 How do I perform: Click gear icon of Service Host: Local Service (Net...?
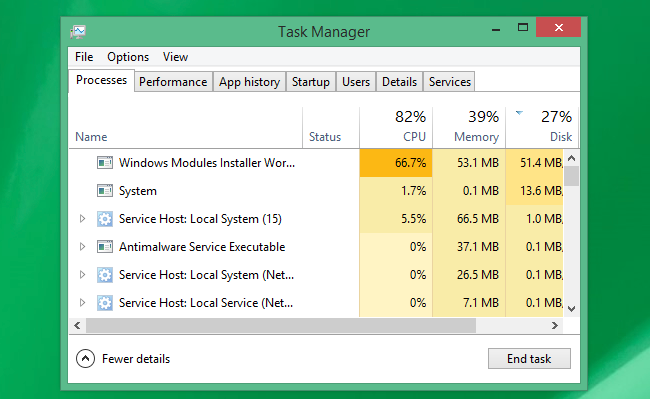104,303
